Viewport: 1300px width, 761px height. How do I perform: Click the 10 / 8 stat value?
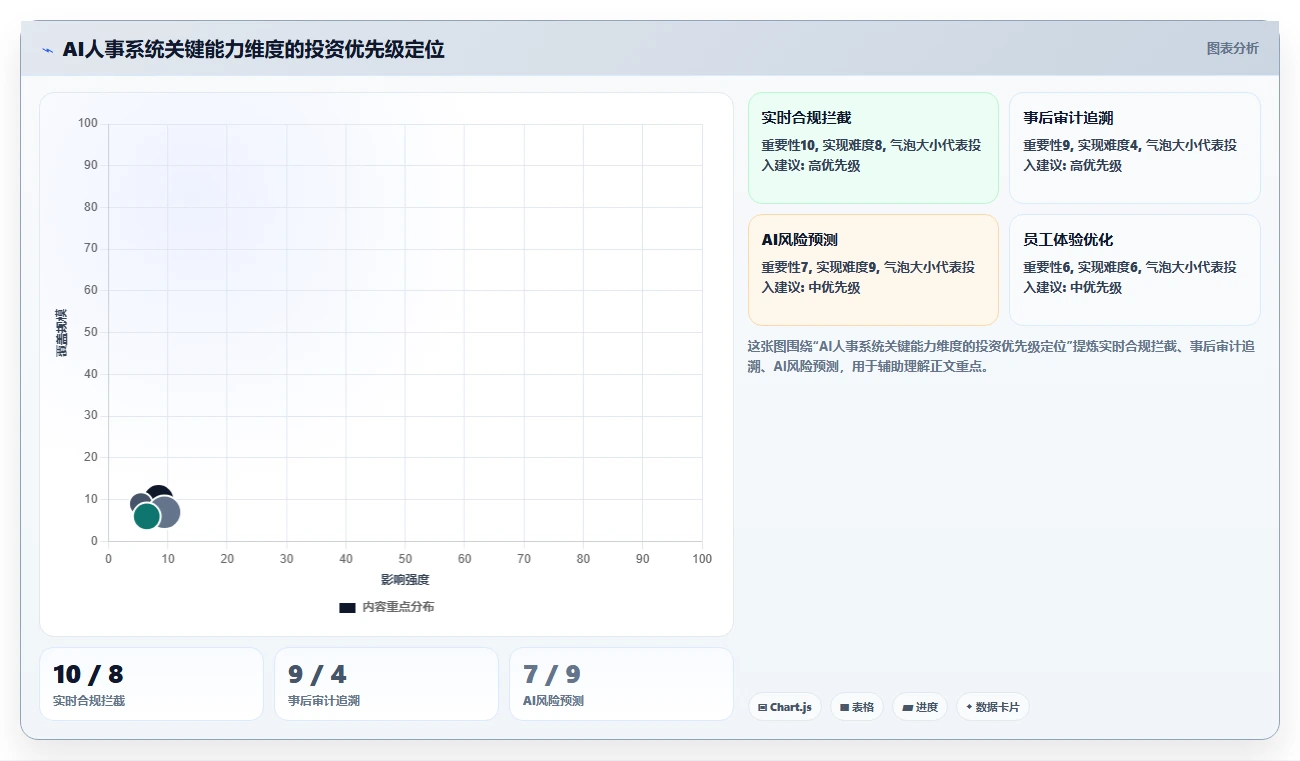88,675
